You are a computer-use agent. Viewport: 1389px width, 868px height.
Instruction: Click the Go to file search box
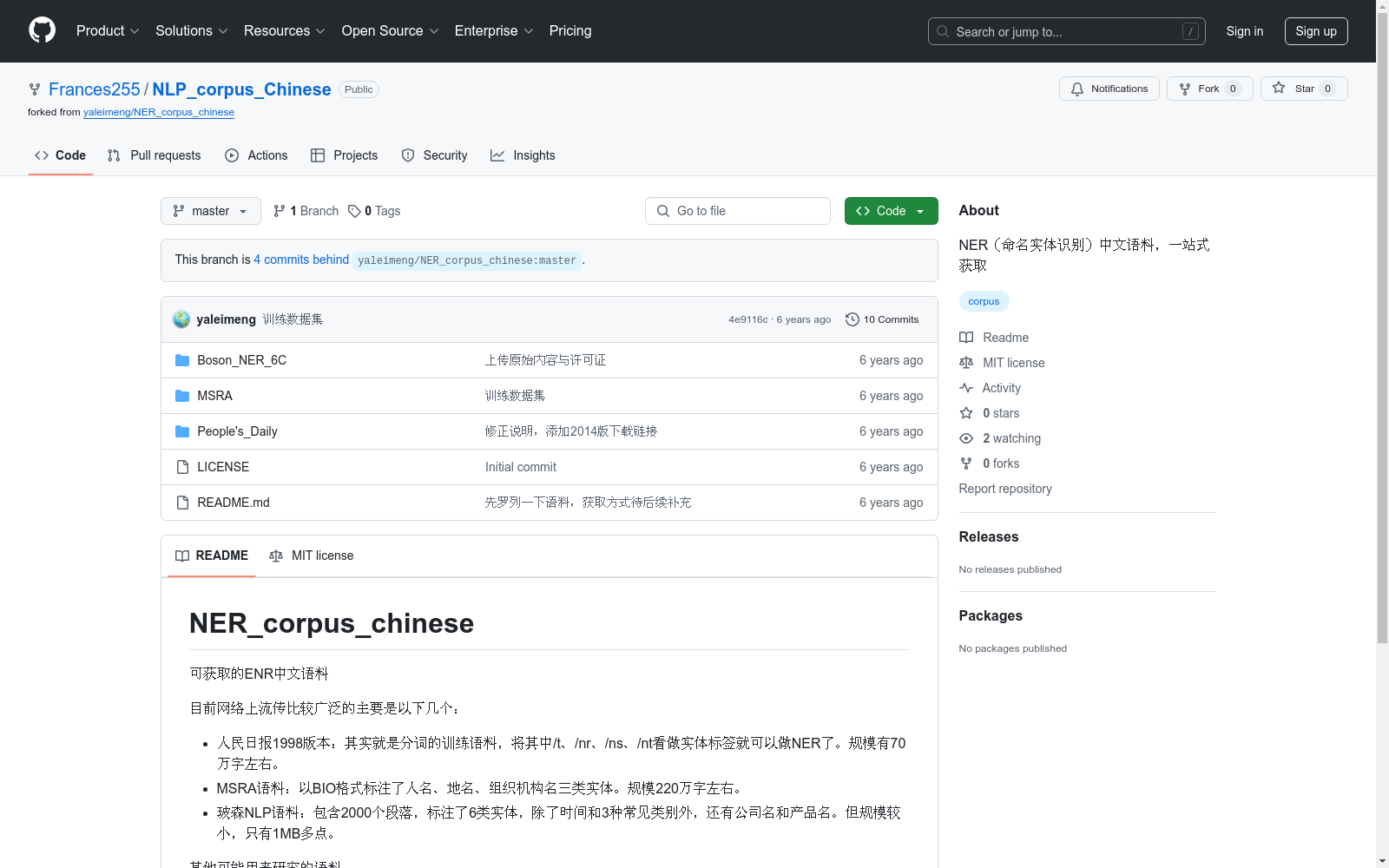coord(738,211)
